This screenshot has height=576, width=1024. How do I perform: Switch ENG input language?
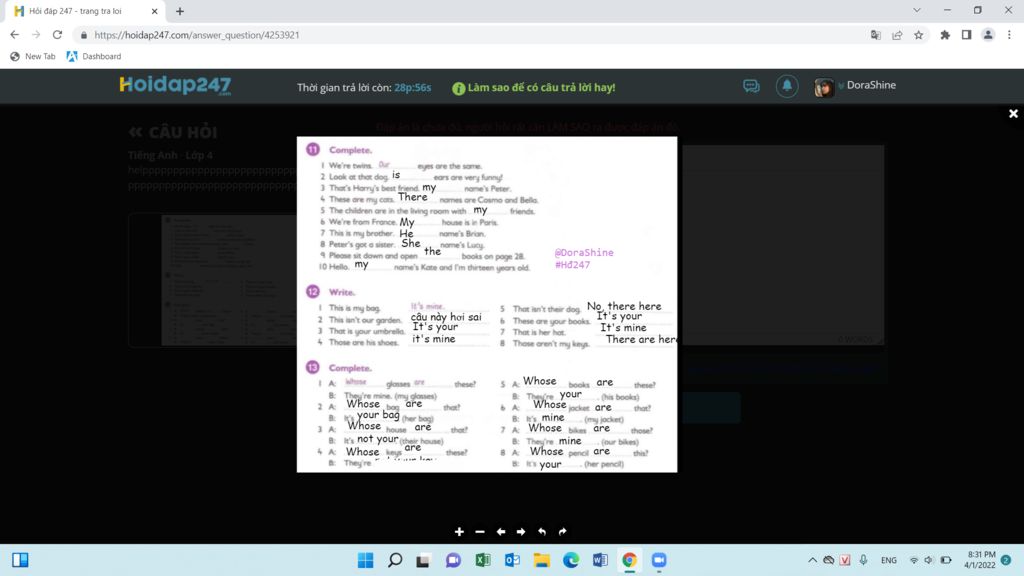889,560
